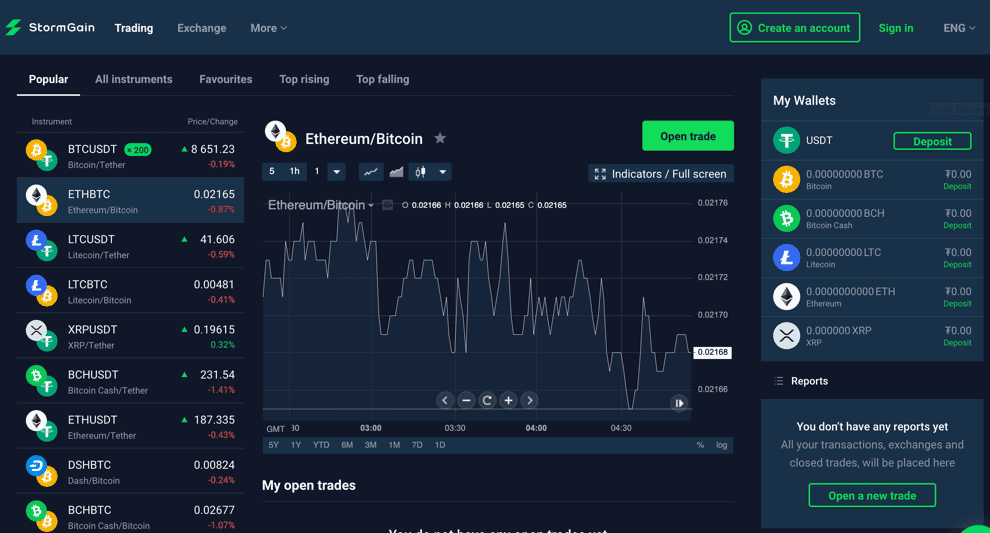This screenshot has width=990, height=533.
Task: Click the XRP wallet coin icon
Action: (787, 336)
